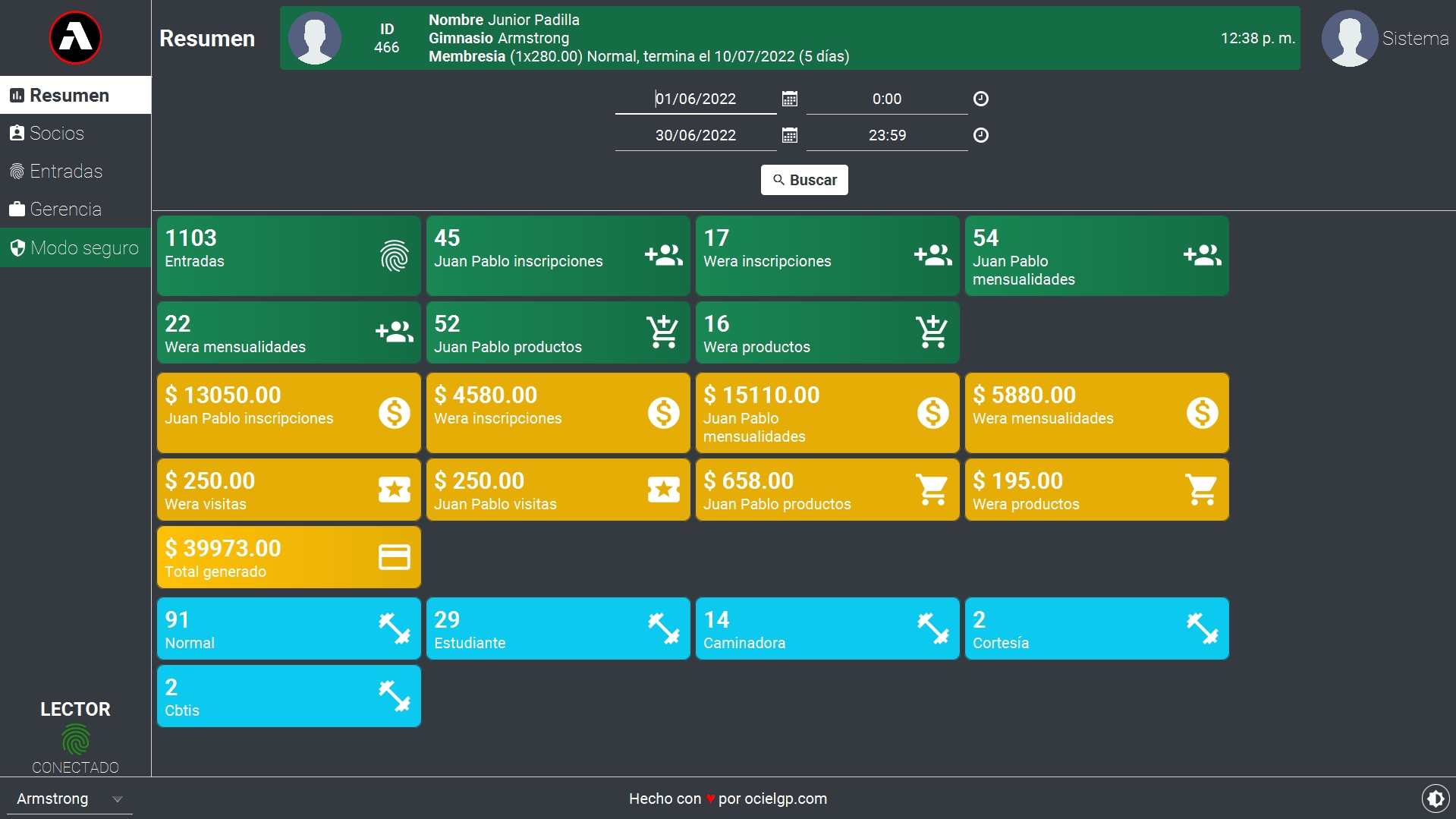Screen dimensions: 1456x819
Task: Click cart icon on $195.00 card
Action: pyautogui.click(x=1201, y=490)
